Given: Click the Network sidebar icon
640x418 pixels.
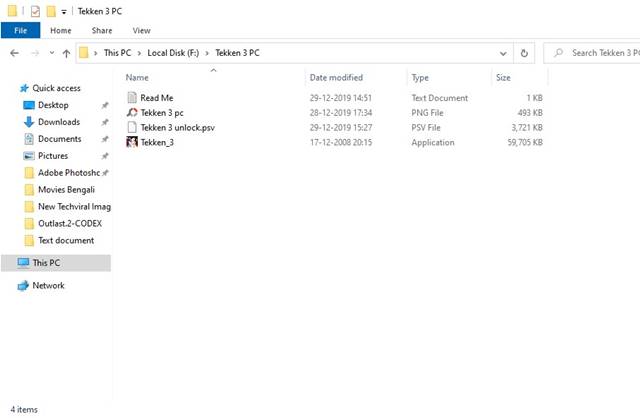Looking at the screenshot, I should (23, 286).
